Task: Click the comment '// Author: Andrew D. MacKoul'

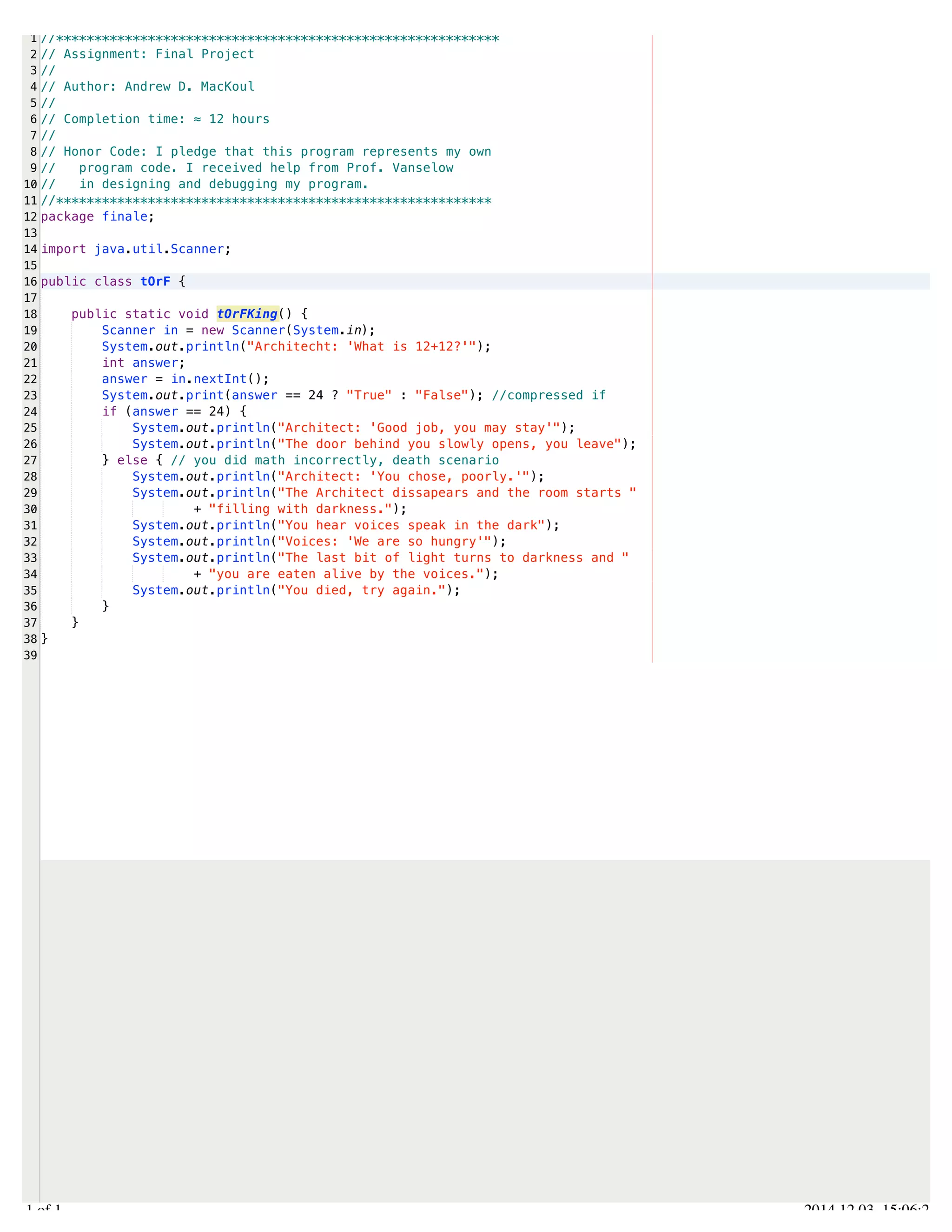Action: click(x=148, y=87)
